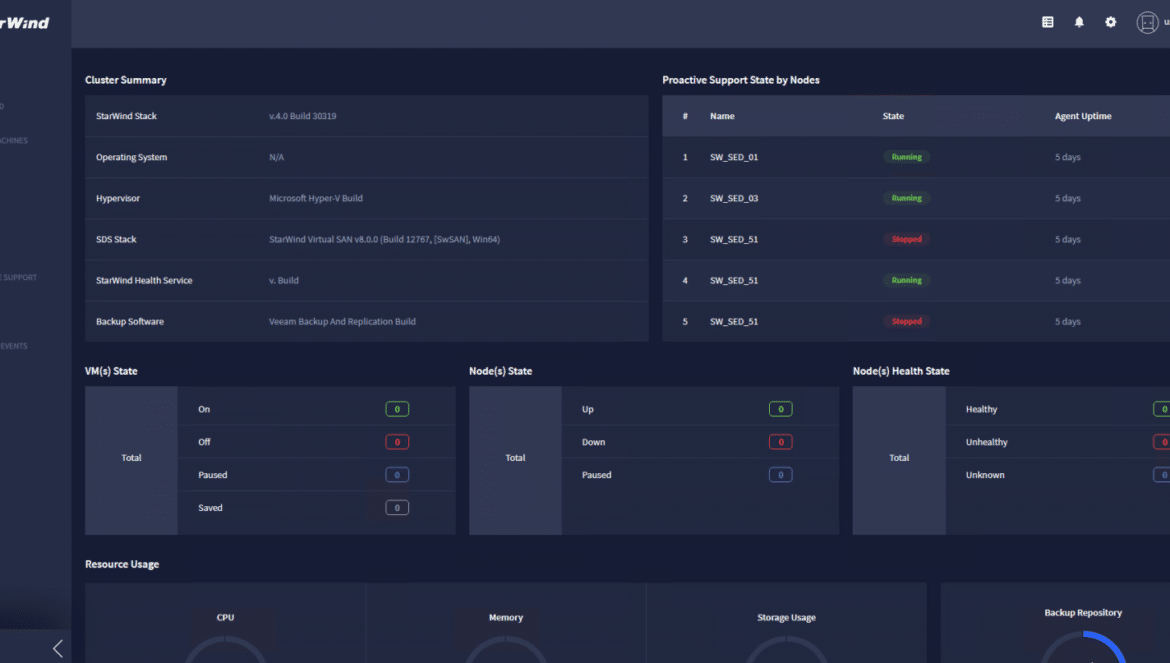Select the SW_SED_51 name in row 4

733,280
